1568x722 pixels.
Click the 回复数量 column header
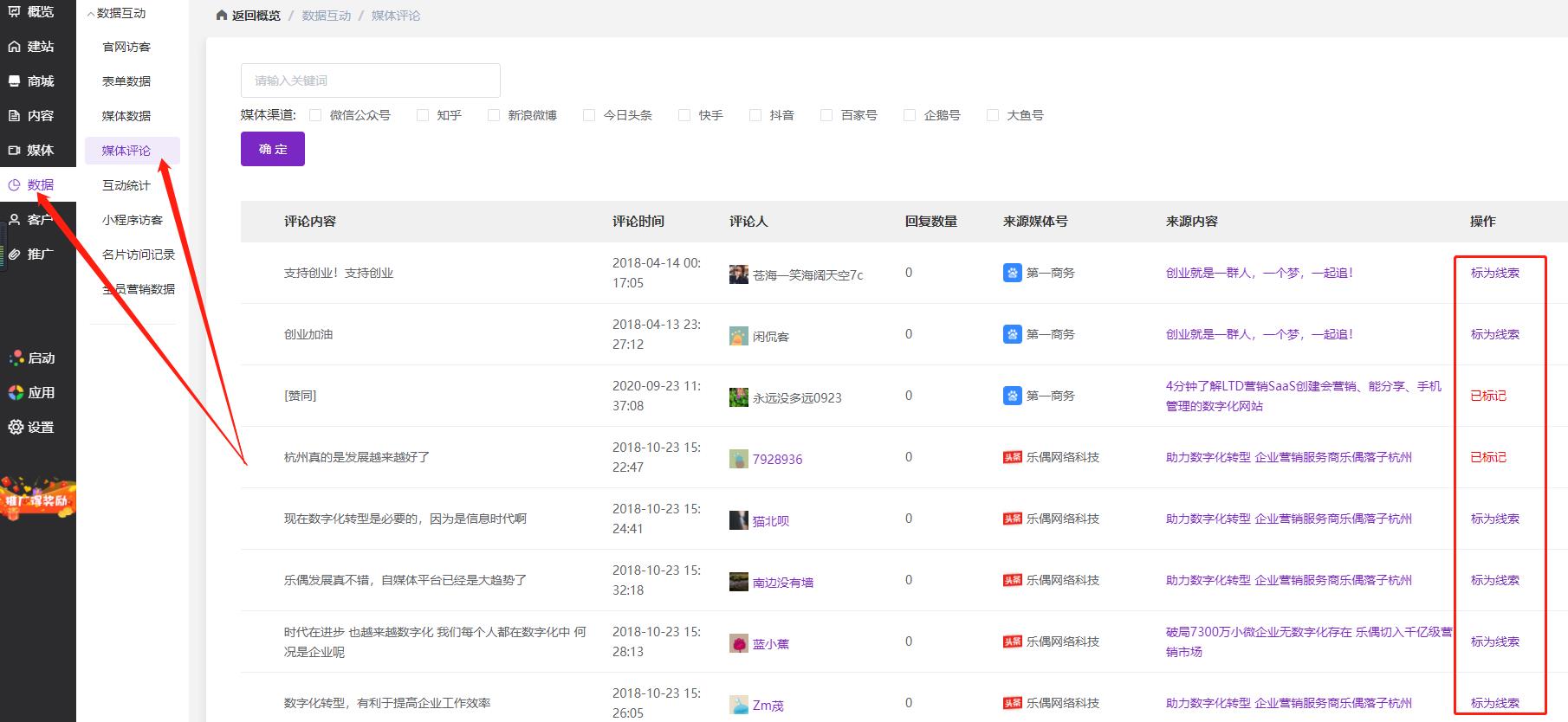(931, 222)
